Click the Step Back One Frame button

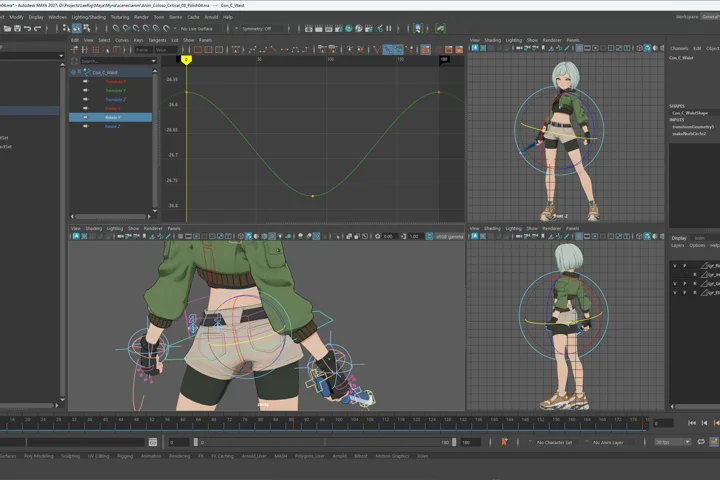coord(704,423)
